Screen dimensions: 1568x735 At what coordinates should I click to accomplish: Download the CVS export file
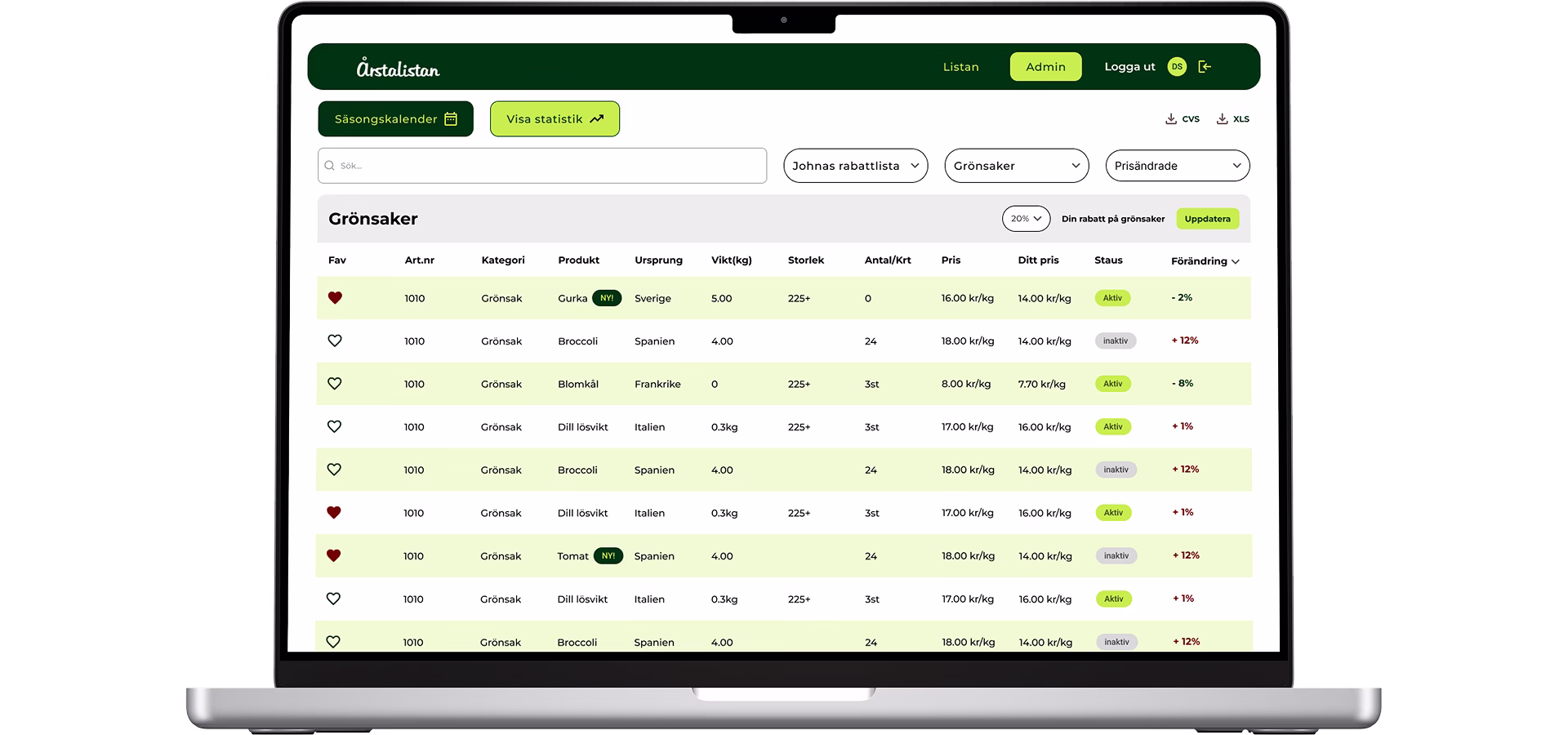click(x=1182, y=119)
